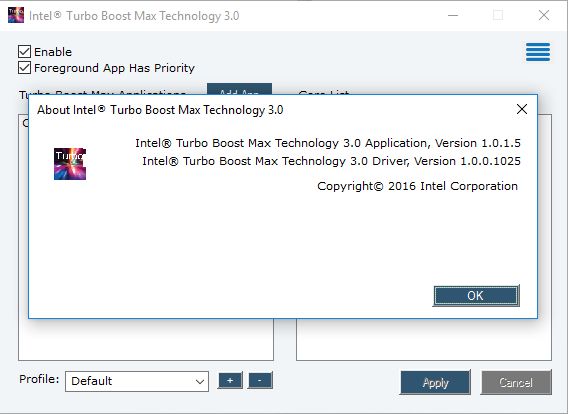
Task: Remove profile with the minus button
Action: click(x=260, y=381)
